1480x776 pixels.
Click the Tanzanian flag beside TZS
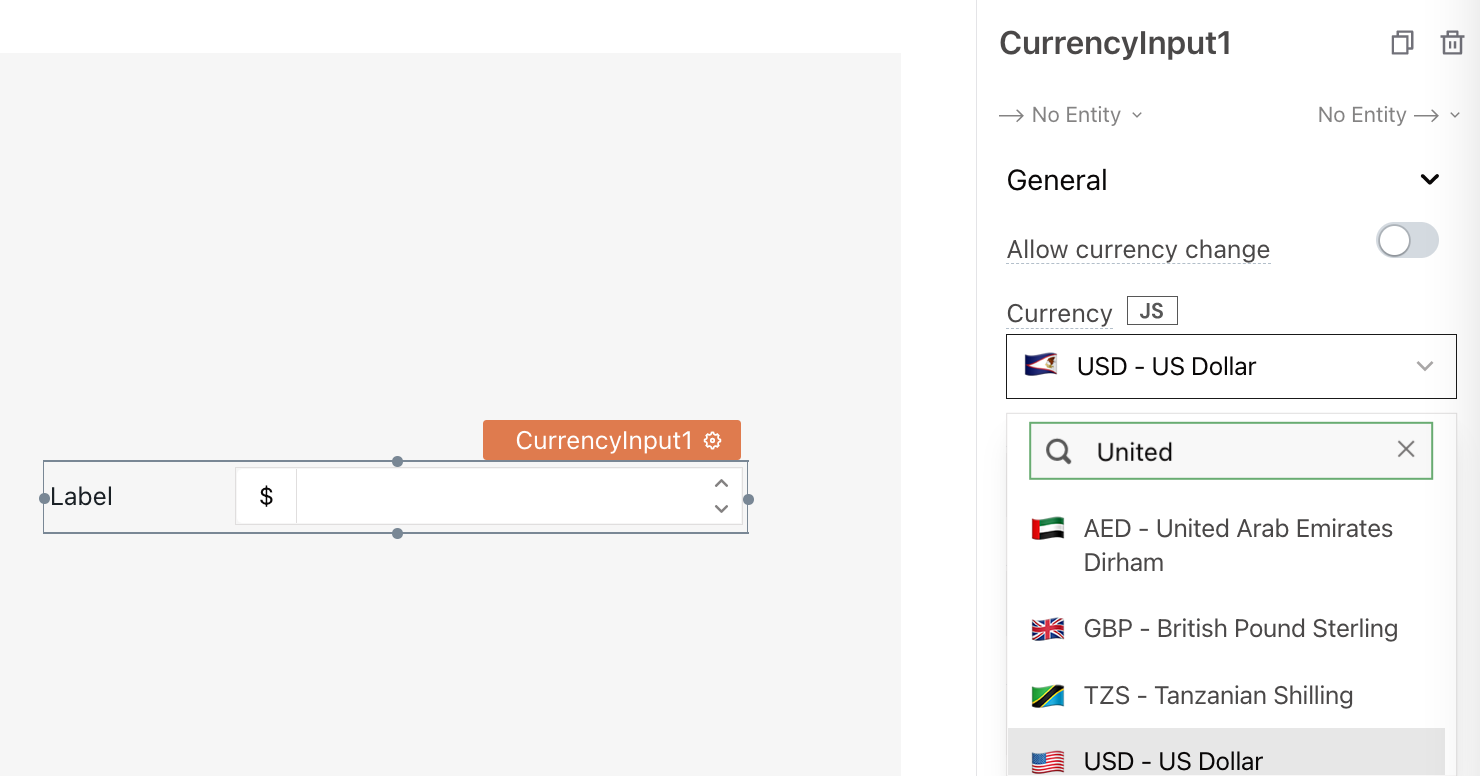[x=1047, y=695]
